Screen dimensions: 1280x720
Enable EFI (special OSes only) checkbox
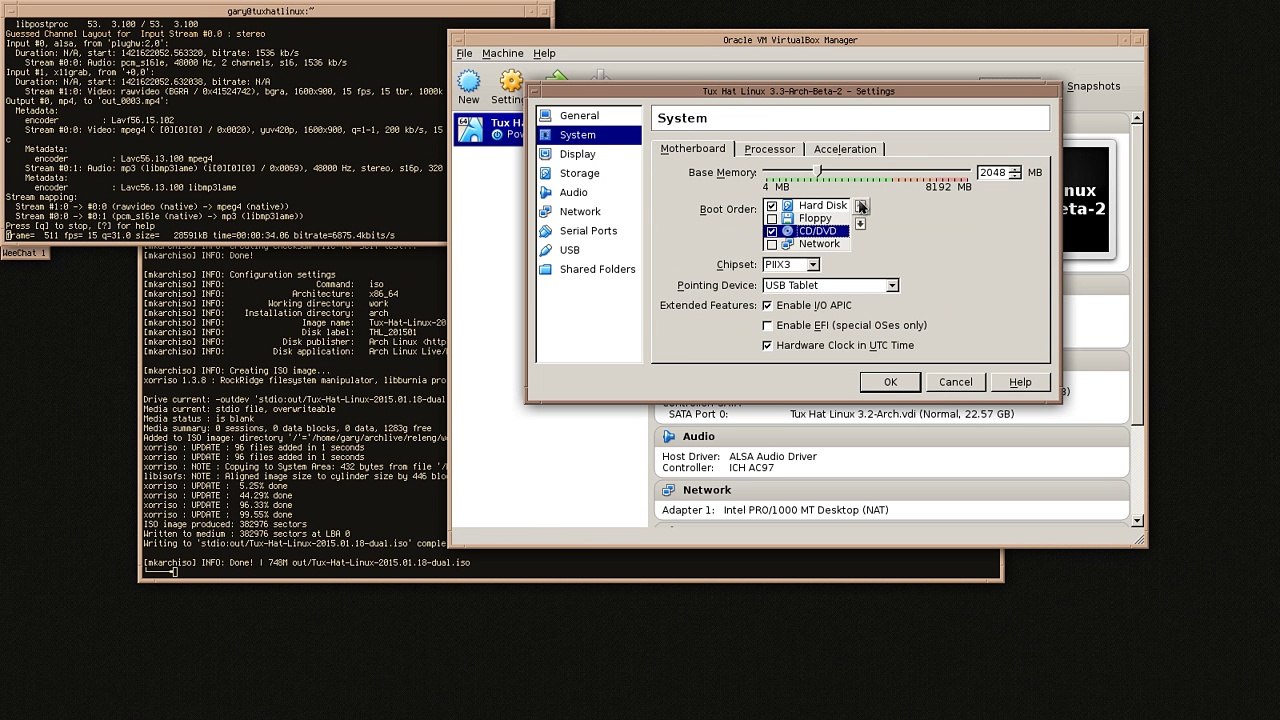pyautogui.click(x=767, y=325)
